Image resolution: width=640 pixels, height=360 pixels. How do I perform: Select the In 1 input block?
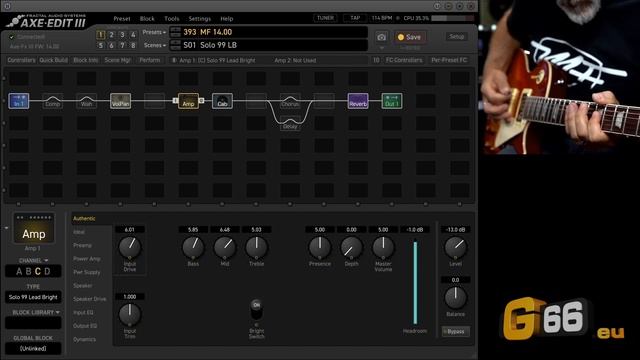coord(19,101)
